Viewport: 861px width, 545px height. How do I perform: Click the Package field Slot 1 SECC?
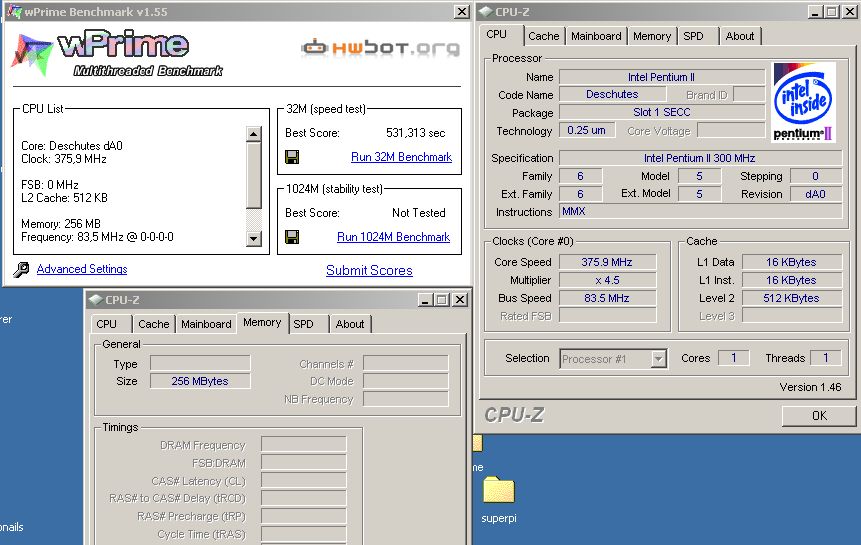pyautogui.click(x=662, y=113)
